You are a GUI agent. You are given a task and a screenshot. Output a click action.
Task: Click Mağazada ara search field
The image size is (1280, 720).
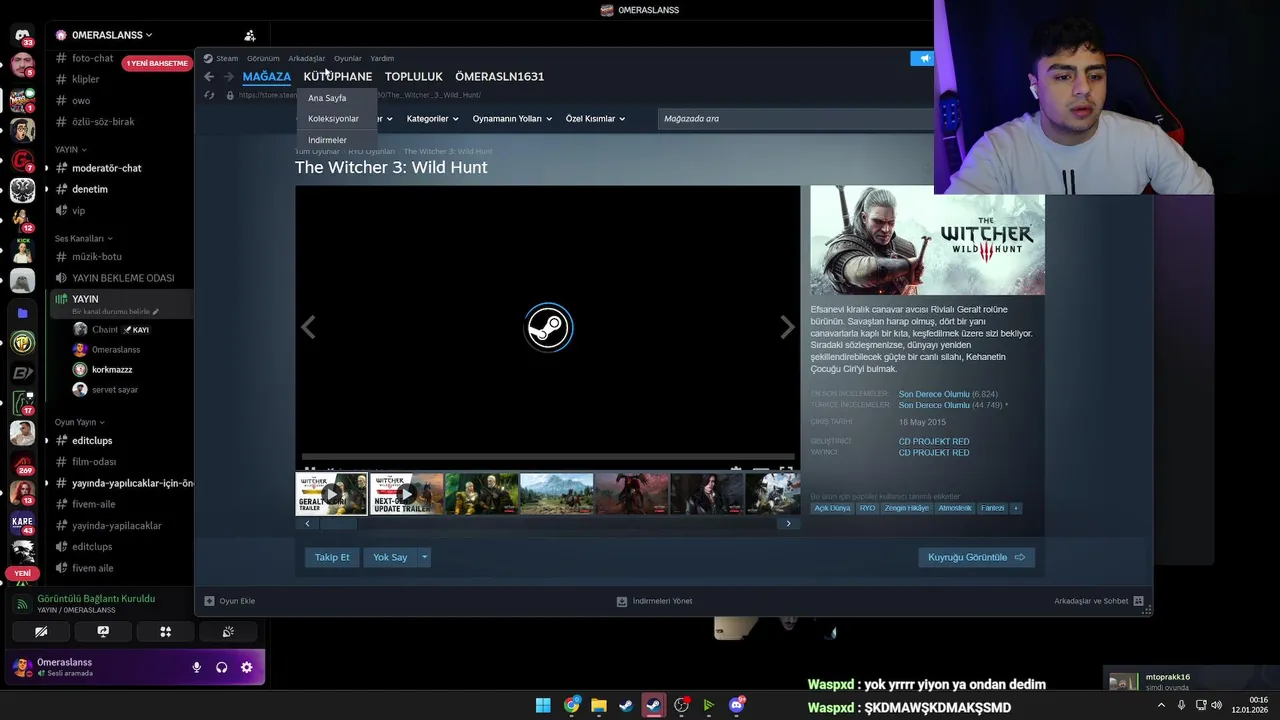pos(796,119)
